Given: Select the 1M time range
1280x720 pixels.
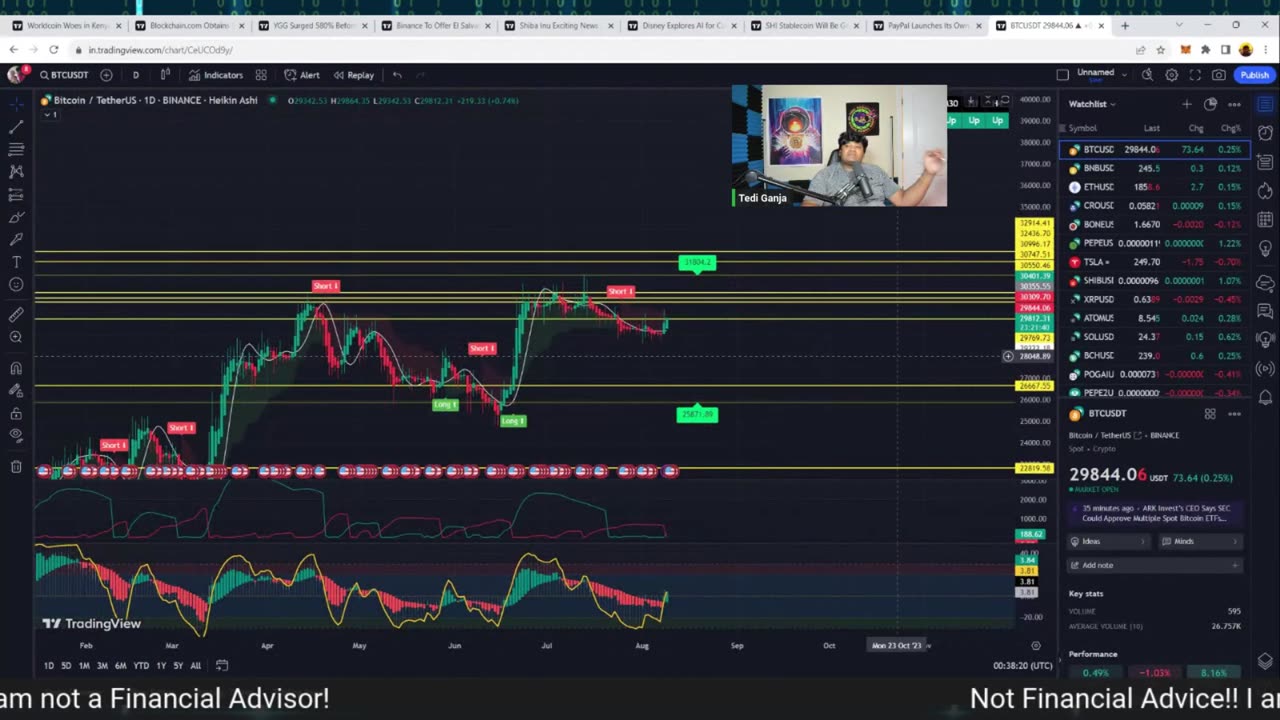Looking at the screenshot, I should tap(84, 665).
